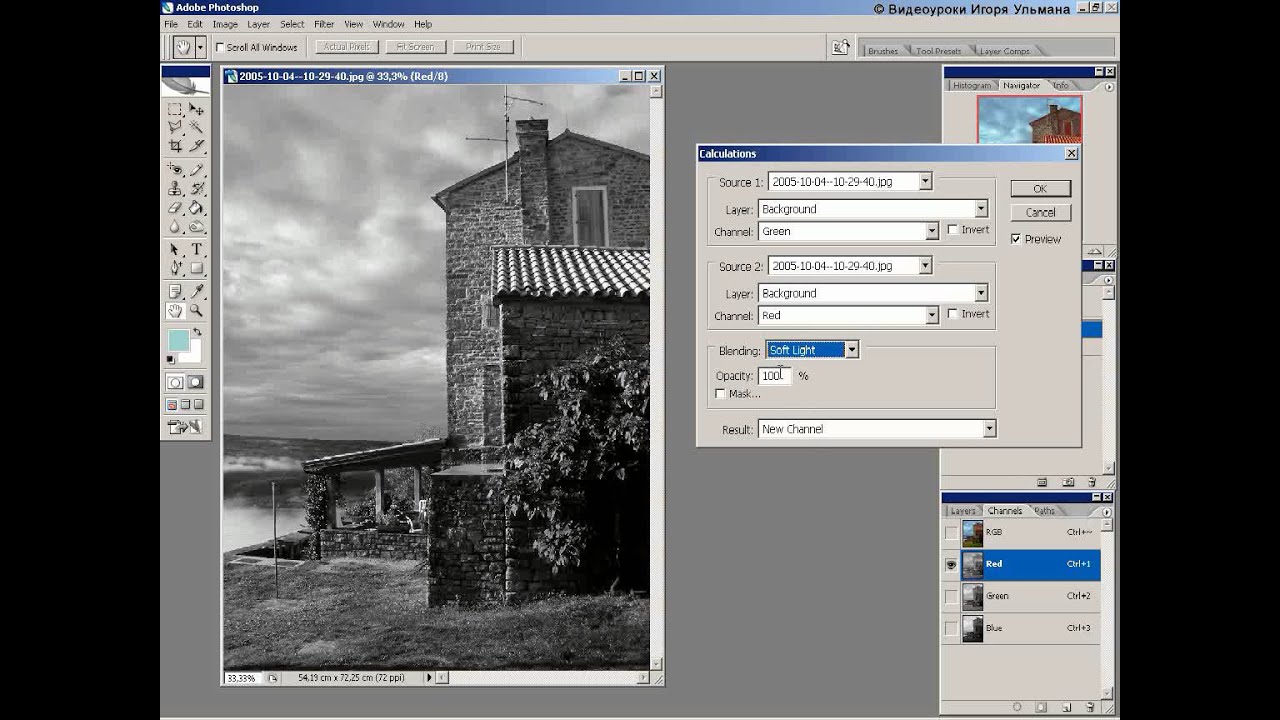This screenshot has width=1280, height=720.
Task: Switch to the Layers tab
Action: coord(962,511)
